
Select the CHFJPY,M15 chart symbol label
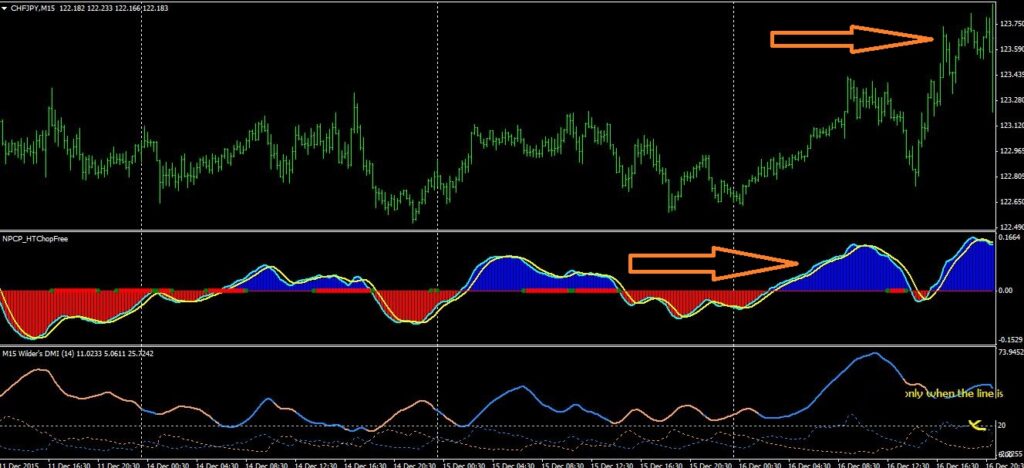point(33,8)
